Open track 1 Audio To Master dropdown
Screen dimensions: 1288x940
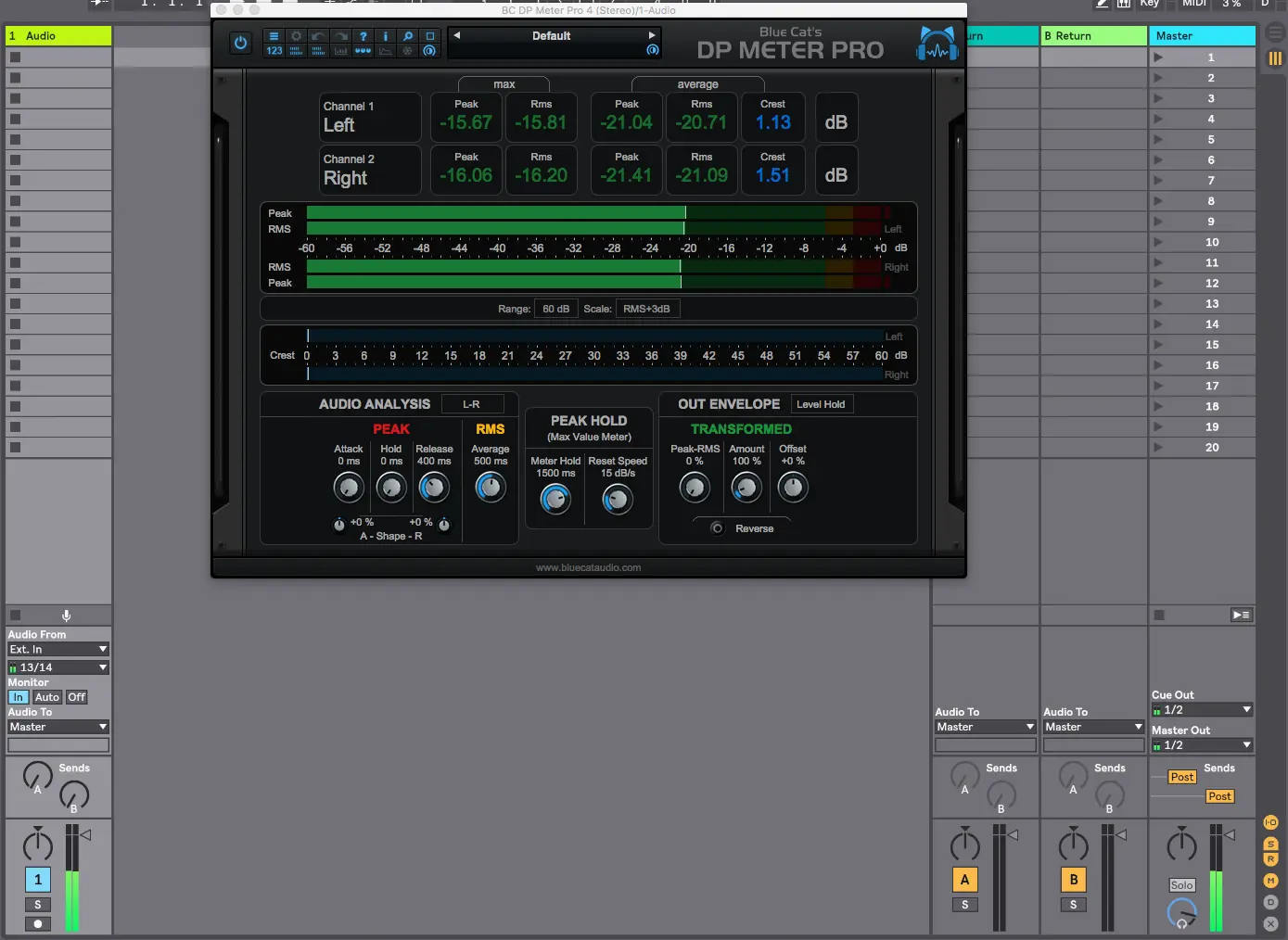tap(58, 727)
